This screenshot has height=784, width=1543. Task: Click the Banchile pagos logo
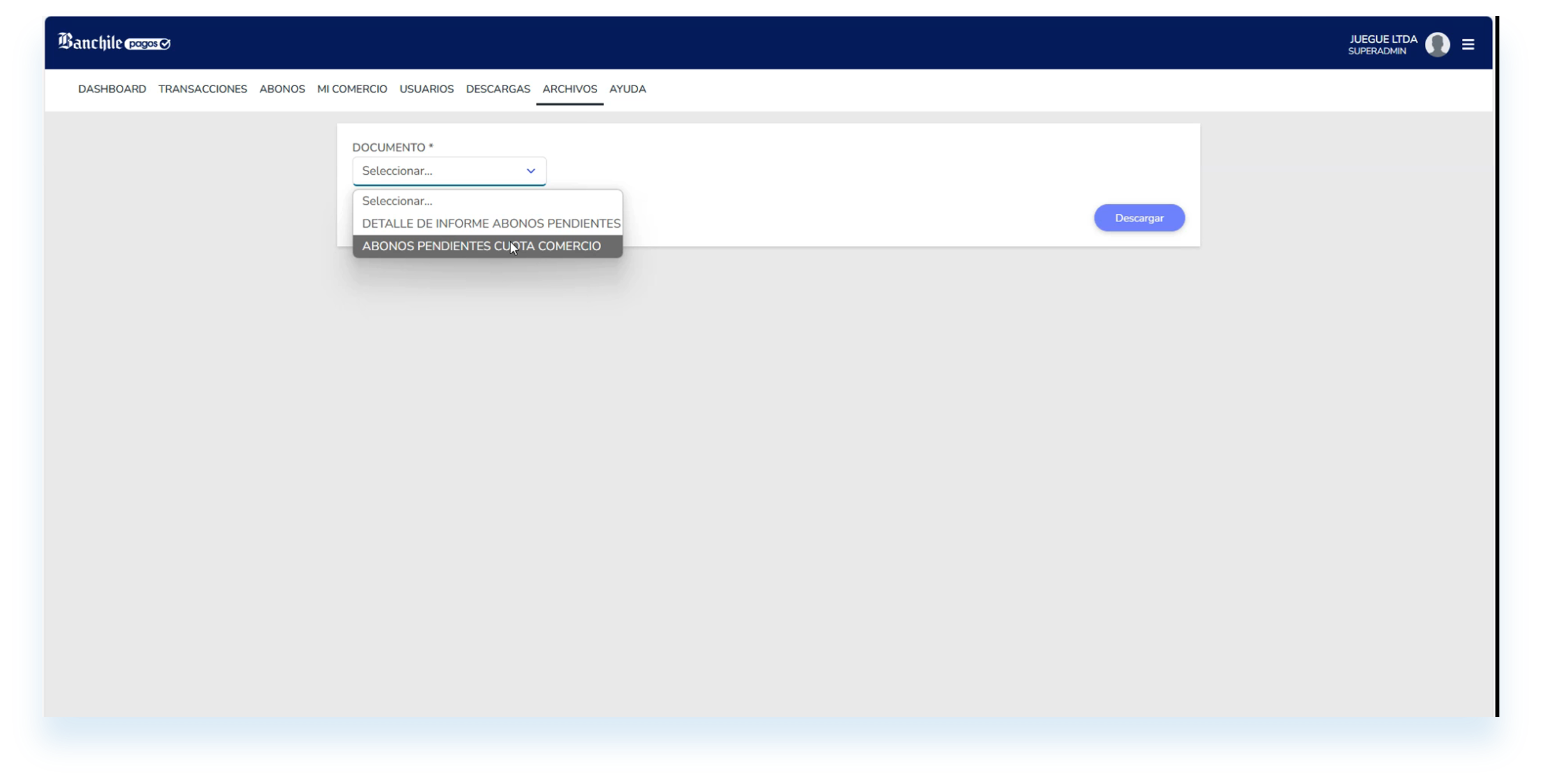click(114, 42)
